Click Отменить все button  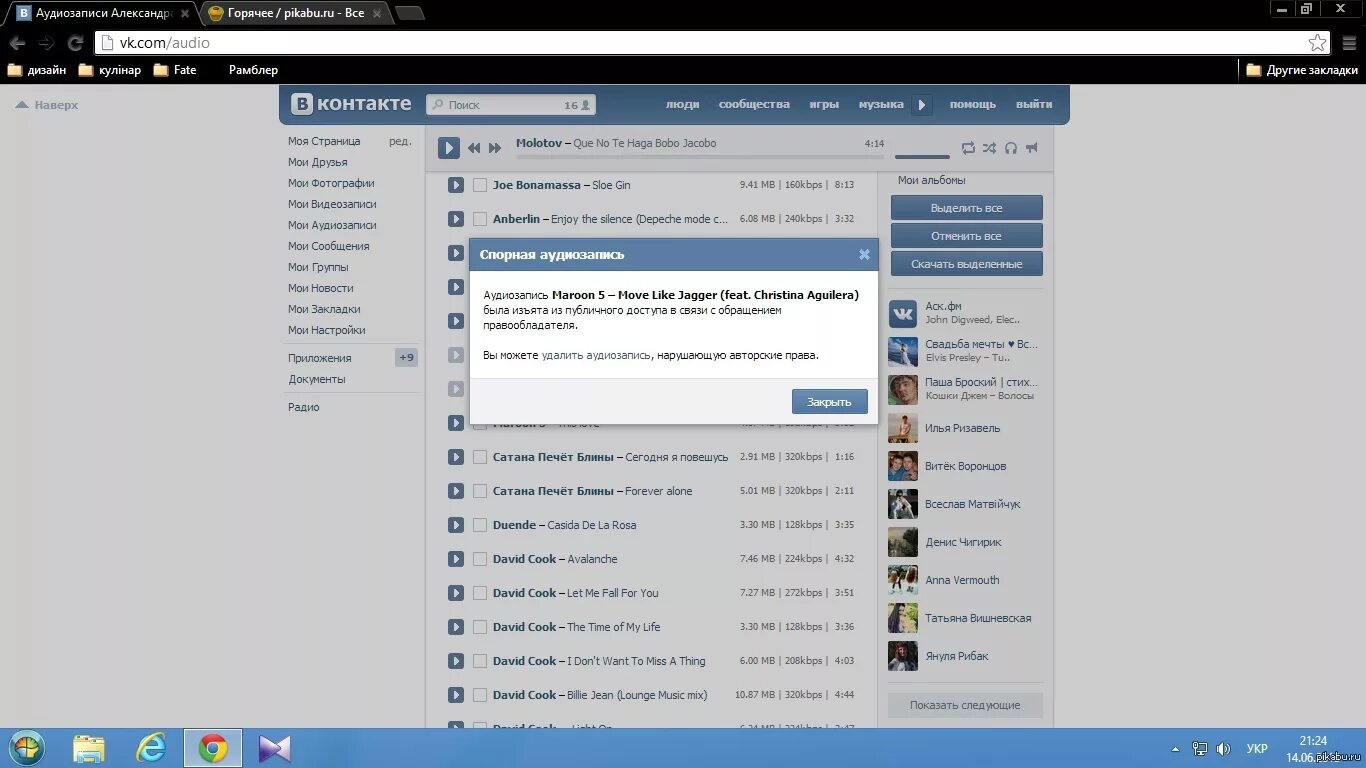pyautogui.click(x=966, y=236)
